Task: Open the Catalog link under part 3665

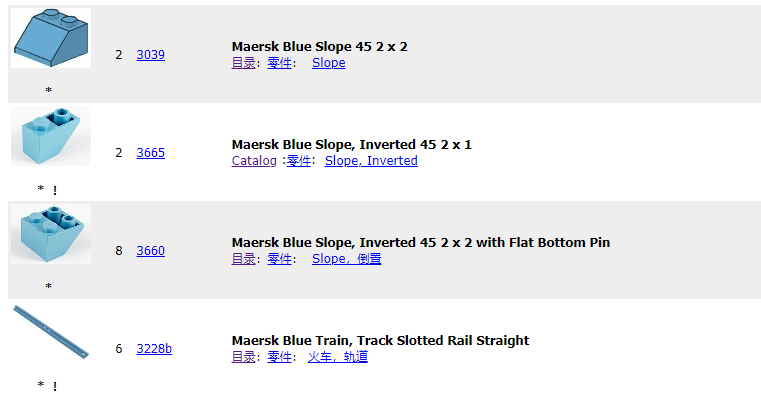Action: [x=254, y=161]
